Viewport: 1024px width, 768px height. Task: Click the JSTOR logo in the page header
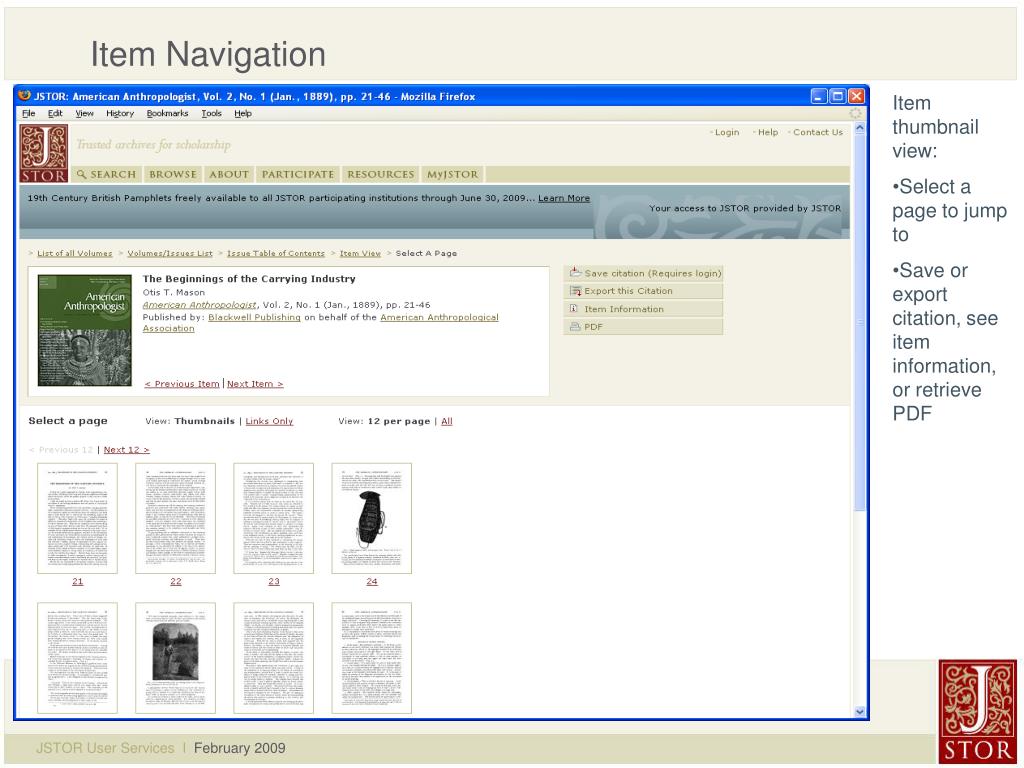pyautogui.click(x=44, y=153)
